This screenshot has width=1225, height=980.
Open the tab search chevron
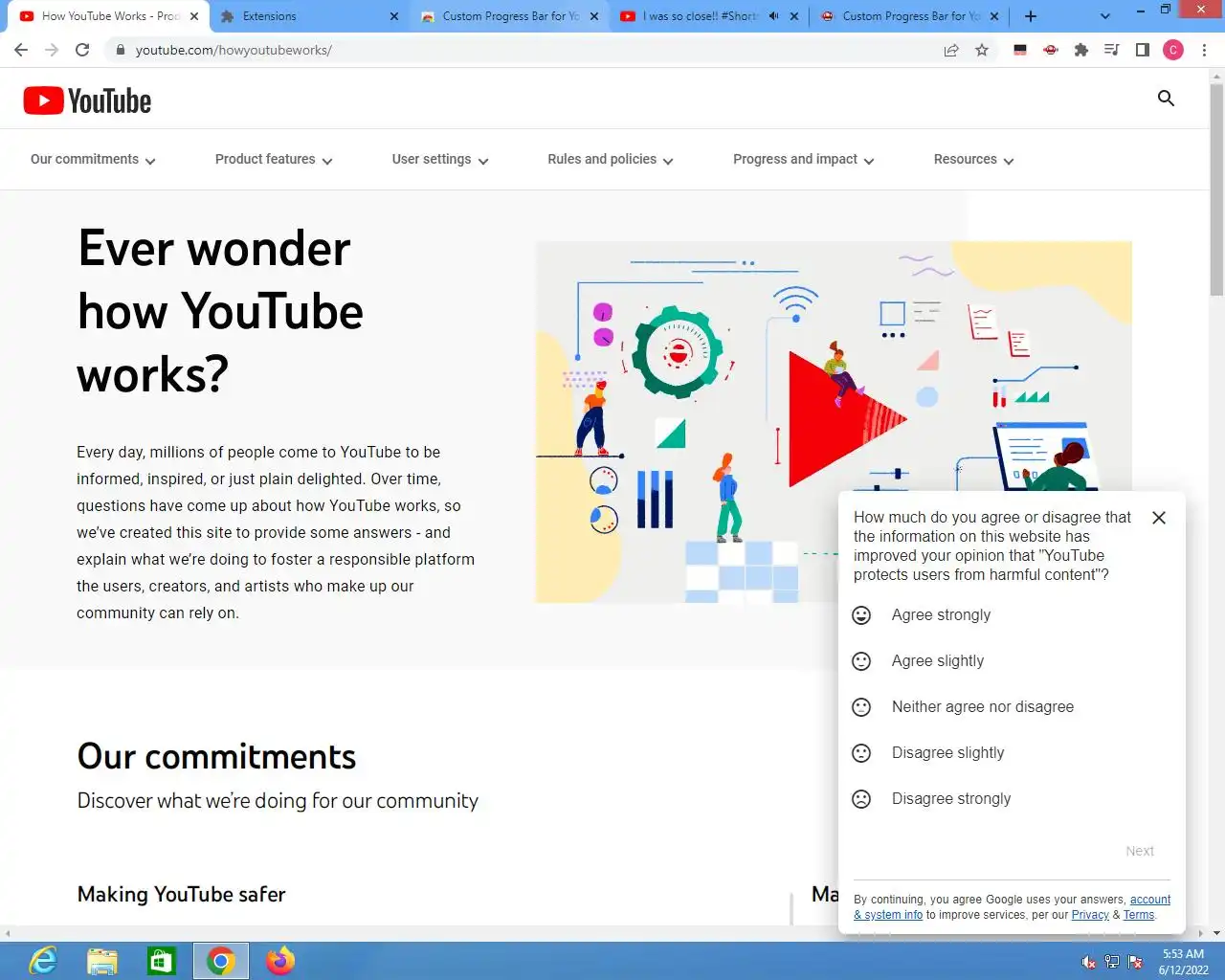(1105, 16)
